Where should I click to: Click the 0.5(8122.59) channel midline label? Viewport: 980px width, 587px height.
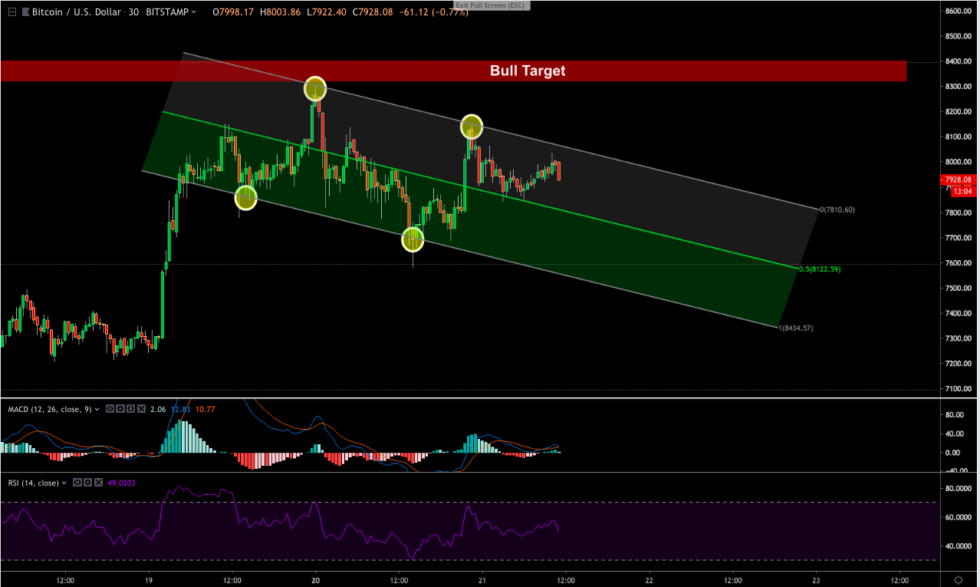point(819,269)
